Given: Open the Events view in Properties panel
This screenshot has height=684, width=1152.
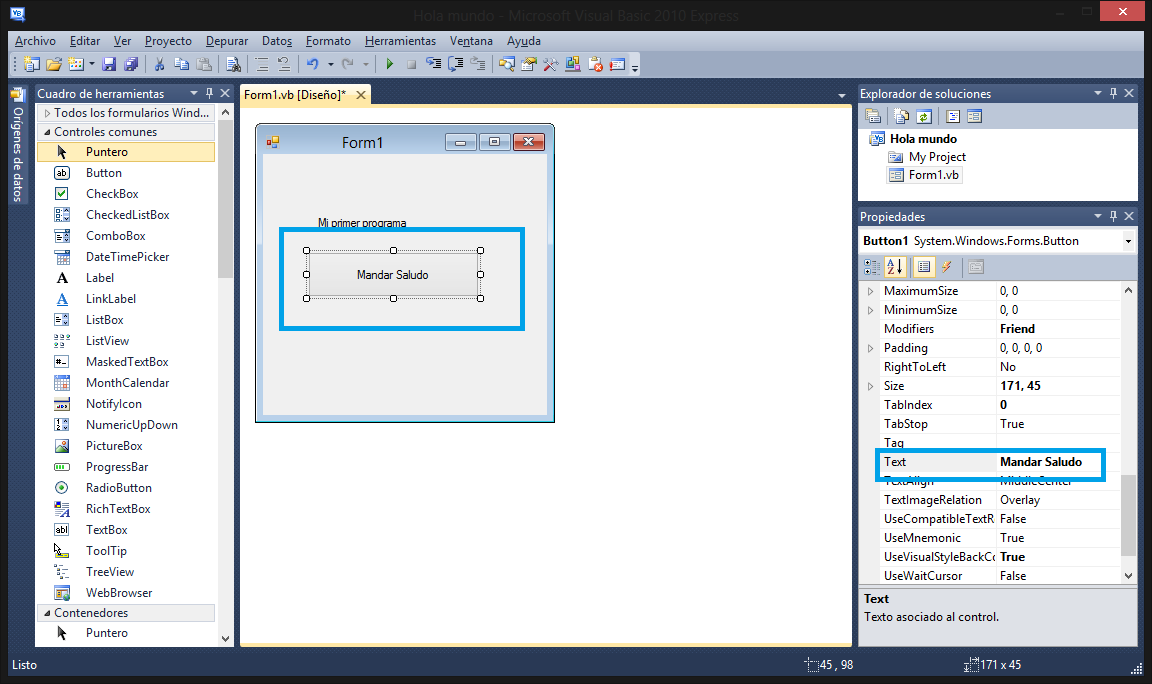Looking at the screenshot, I should tap(947, 267).
